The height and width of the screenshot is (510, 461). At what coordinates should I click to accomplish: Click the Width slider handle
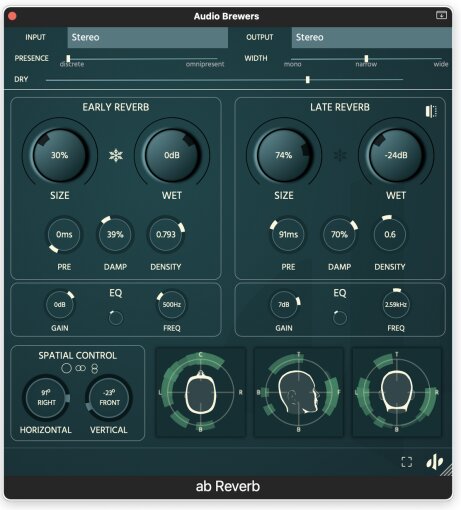[x=366, y=59]
